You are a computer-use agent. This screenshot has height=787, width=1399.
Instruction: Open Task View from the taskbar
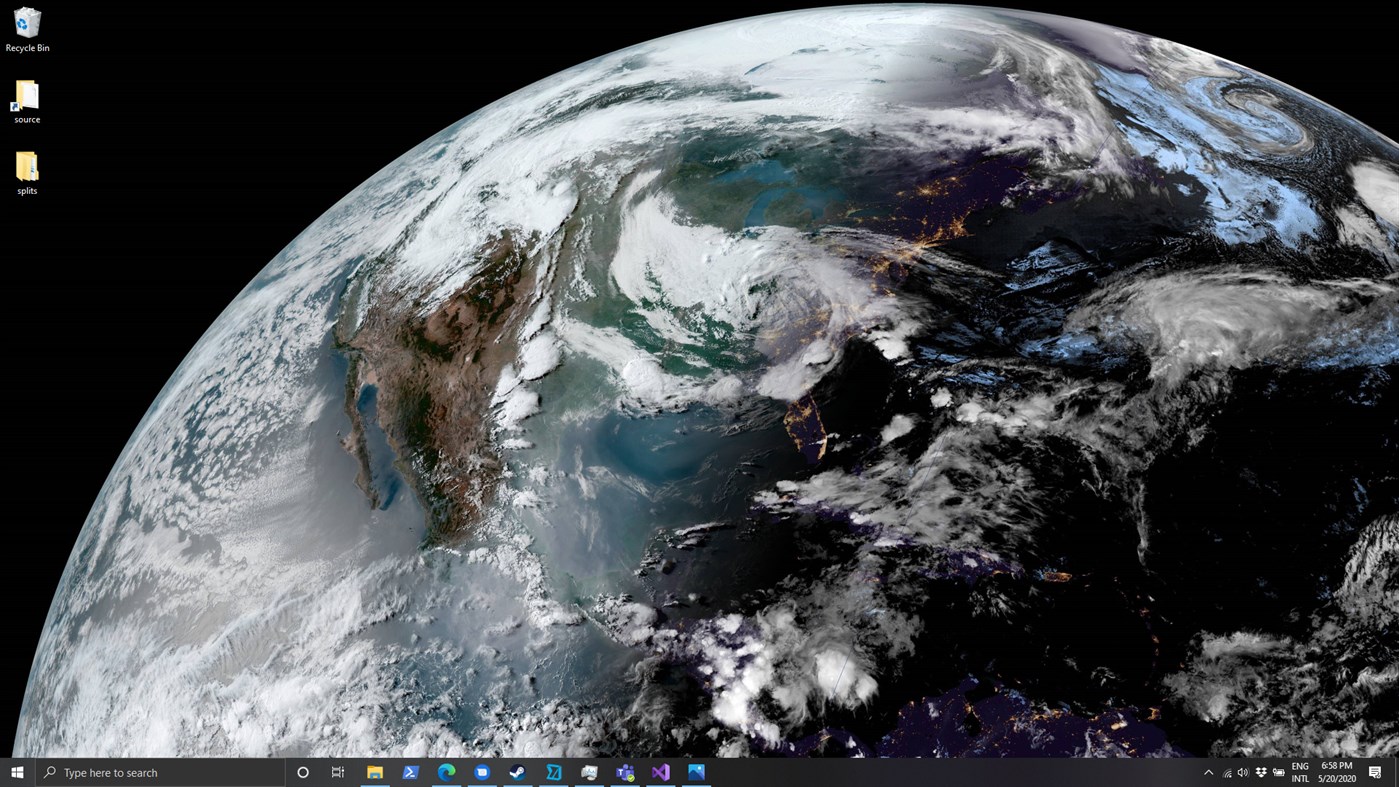coord(337,772)
